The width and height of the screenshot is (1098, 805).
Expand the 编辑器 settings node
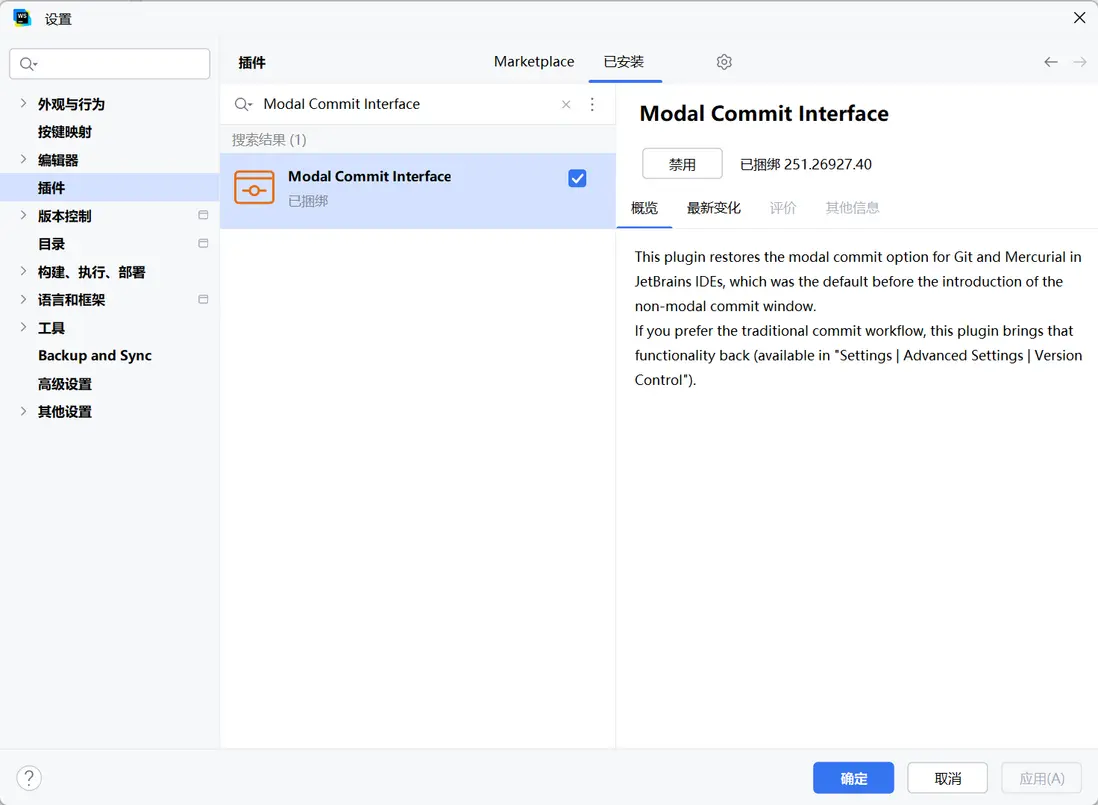(x=24, y=159)
